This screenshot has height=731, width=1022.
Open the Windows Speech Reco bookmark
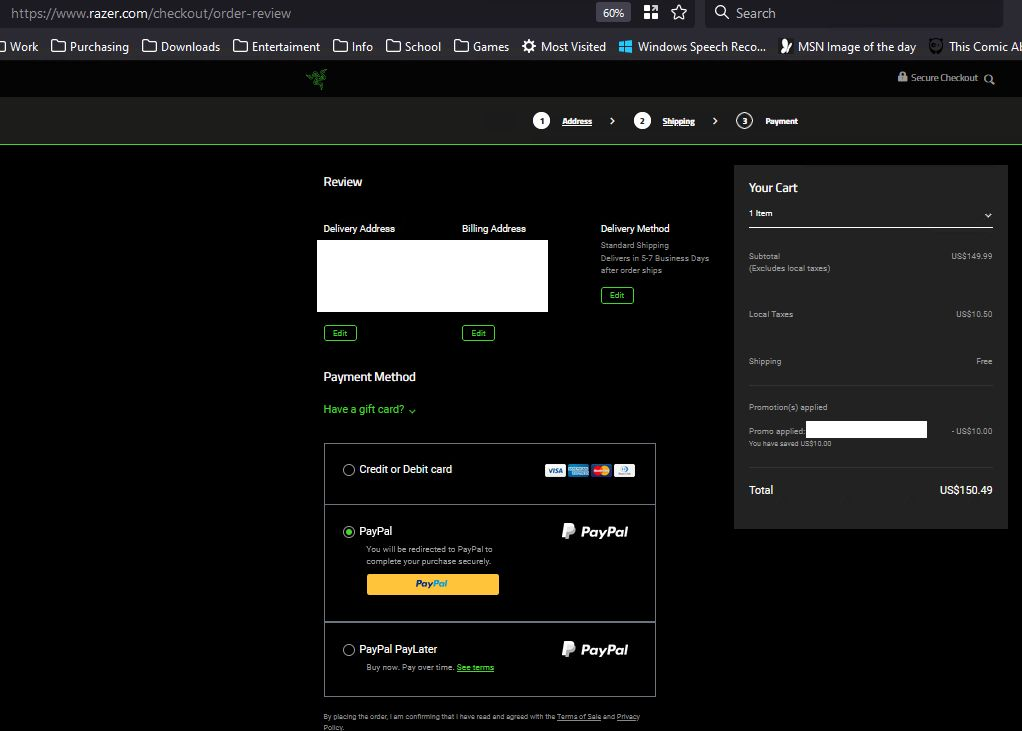[692, 46]
